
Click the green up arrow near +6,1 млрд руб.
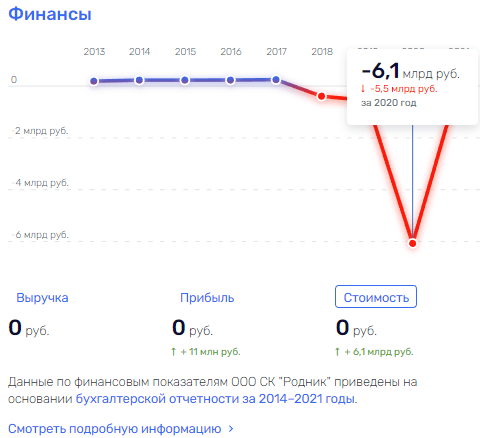337,352
